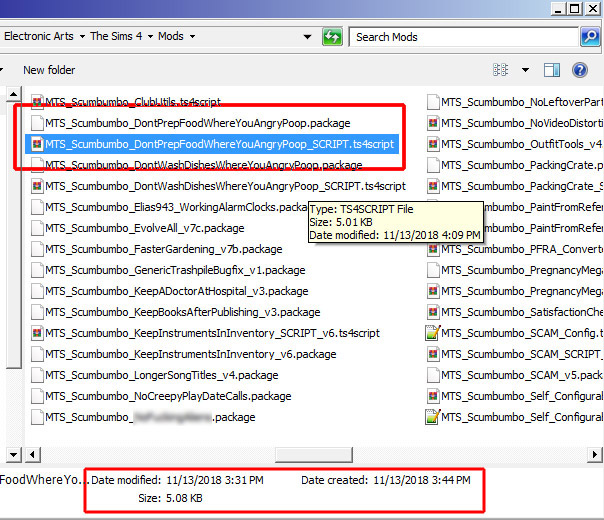Click the magnifier icon in search box
Viewport: 604px width, 520px height.
point(590,37)
